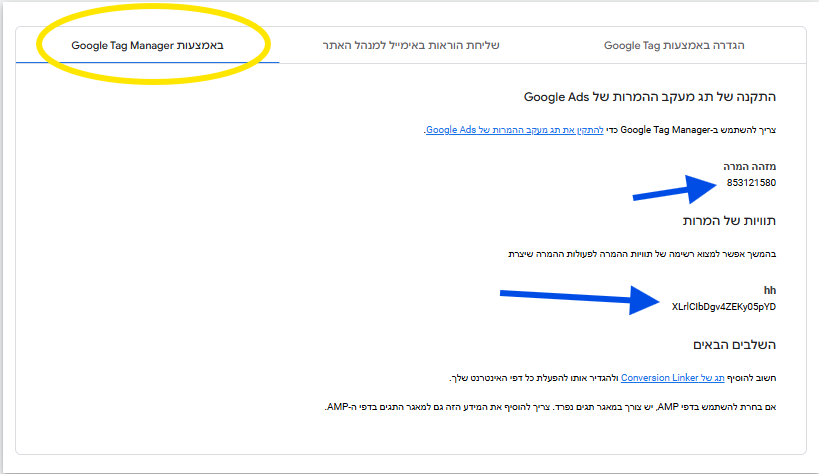Click the 'hh' conversion action name
Viewport: 819px width, 474px height.
(770, 291)
